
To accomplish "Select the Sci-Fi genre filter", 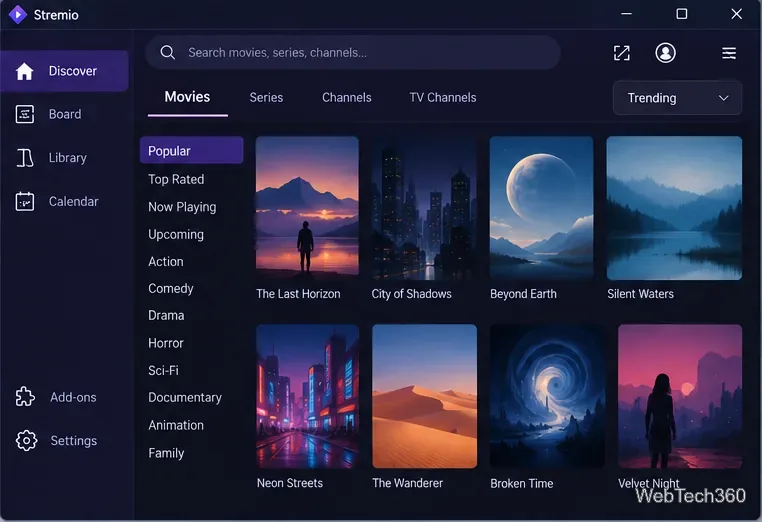I will [x=163, y=370].
